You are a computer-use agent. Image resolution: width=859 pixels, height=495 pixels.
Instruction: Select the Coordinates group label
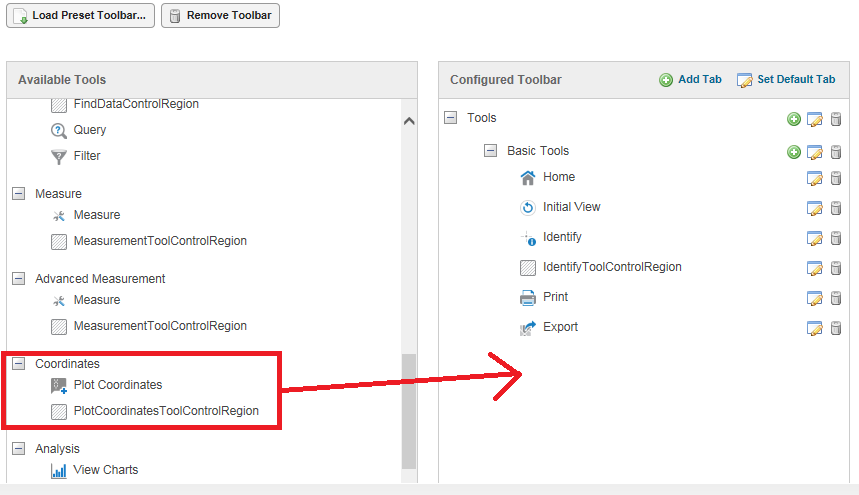coord(67,364)
